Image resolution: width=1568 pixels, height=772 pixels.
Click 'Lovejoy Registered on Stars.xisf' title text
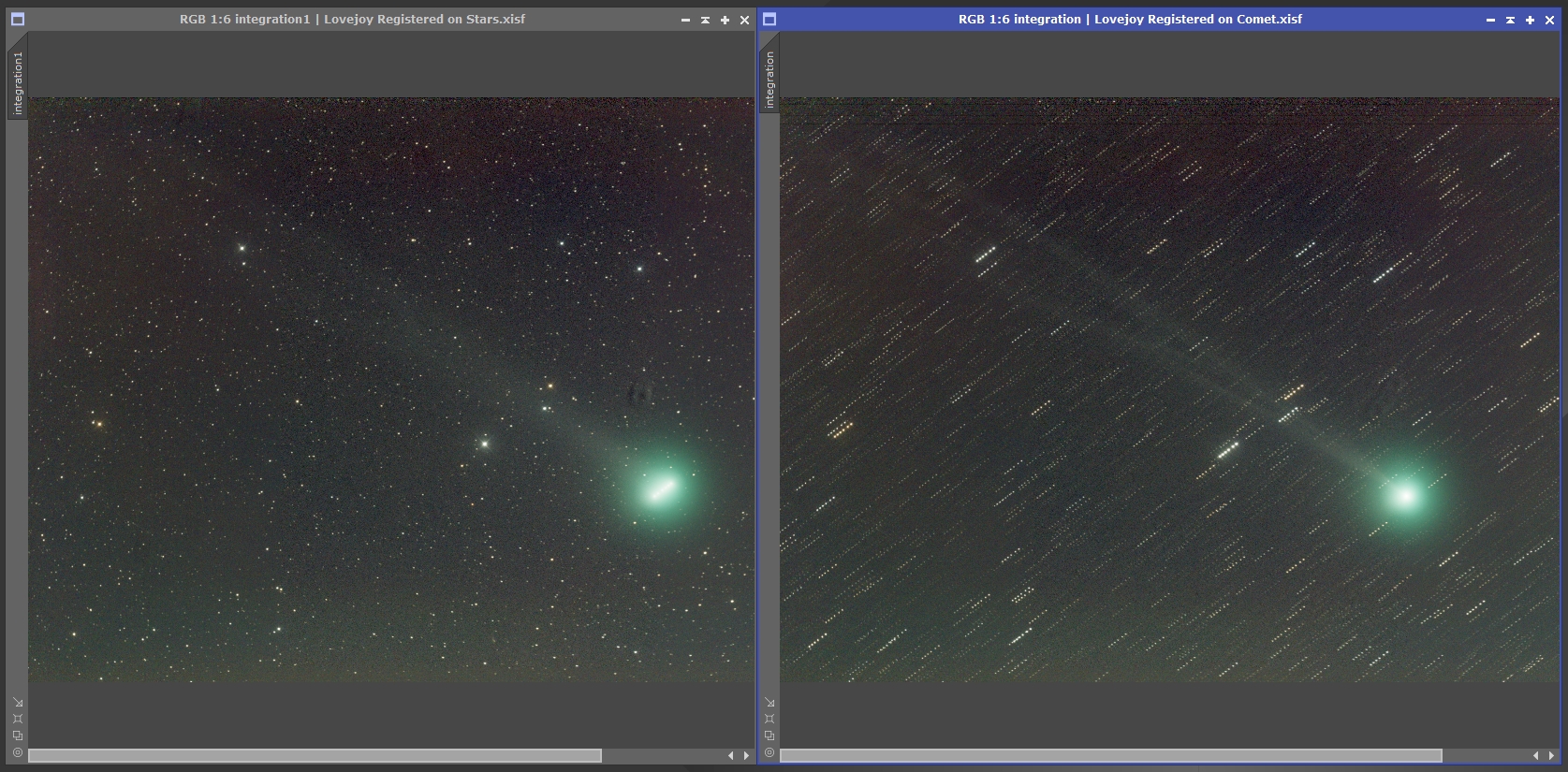[424, 19]
